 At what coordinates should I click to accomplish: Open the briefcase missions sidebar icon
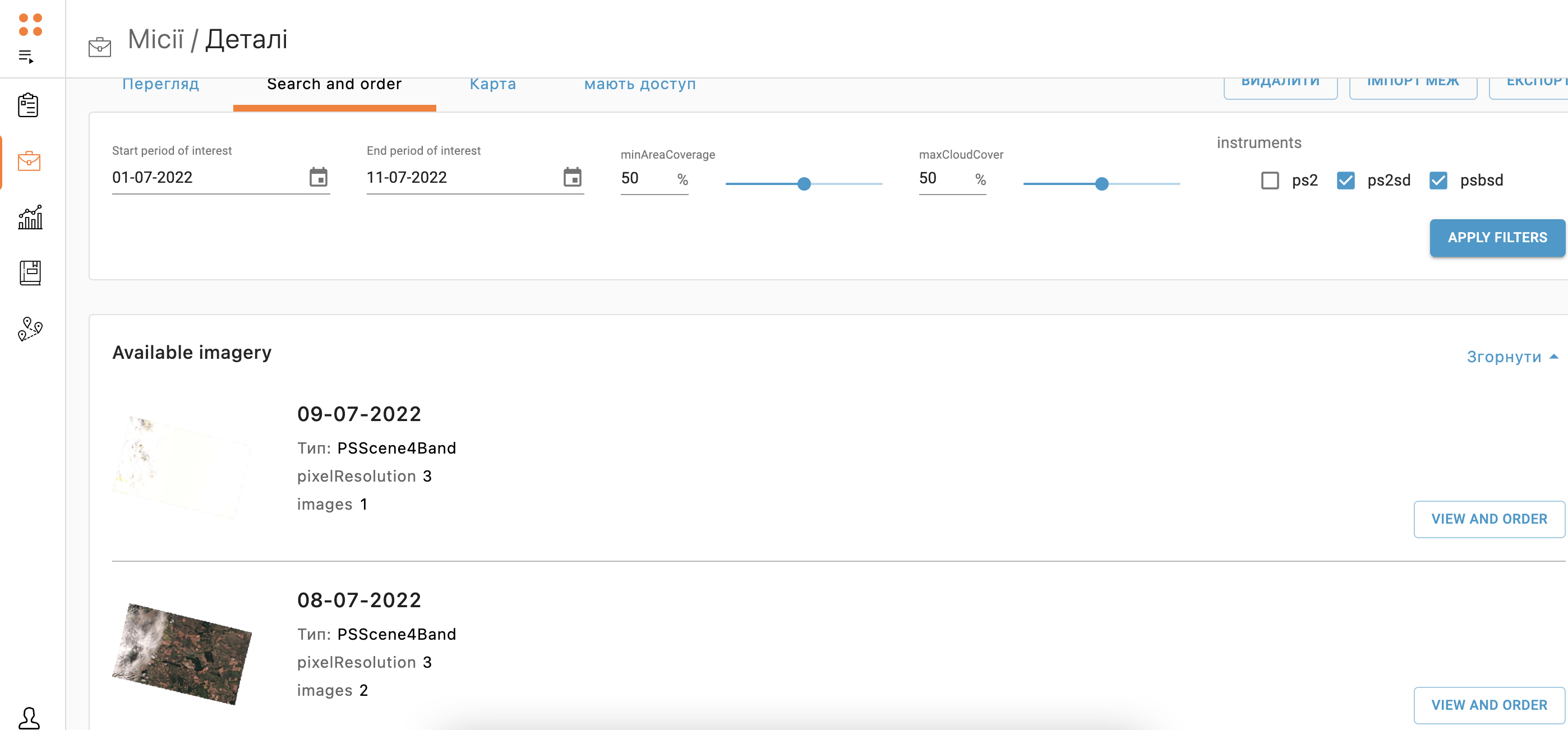[29, 161]
